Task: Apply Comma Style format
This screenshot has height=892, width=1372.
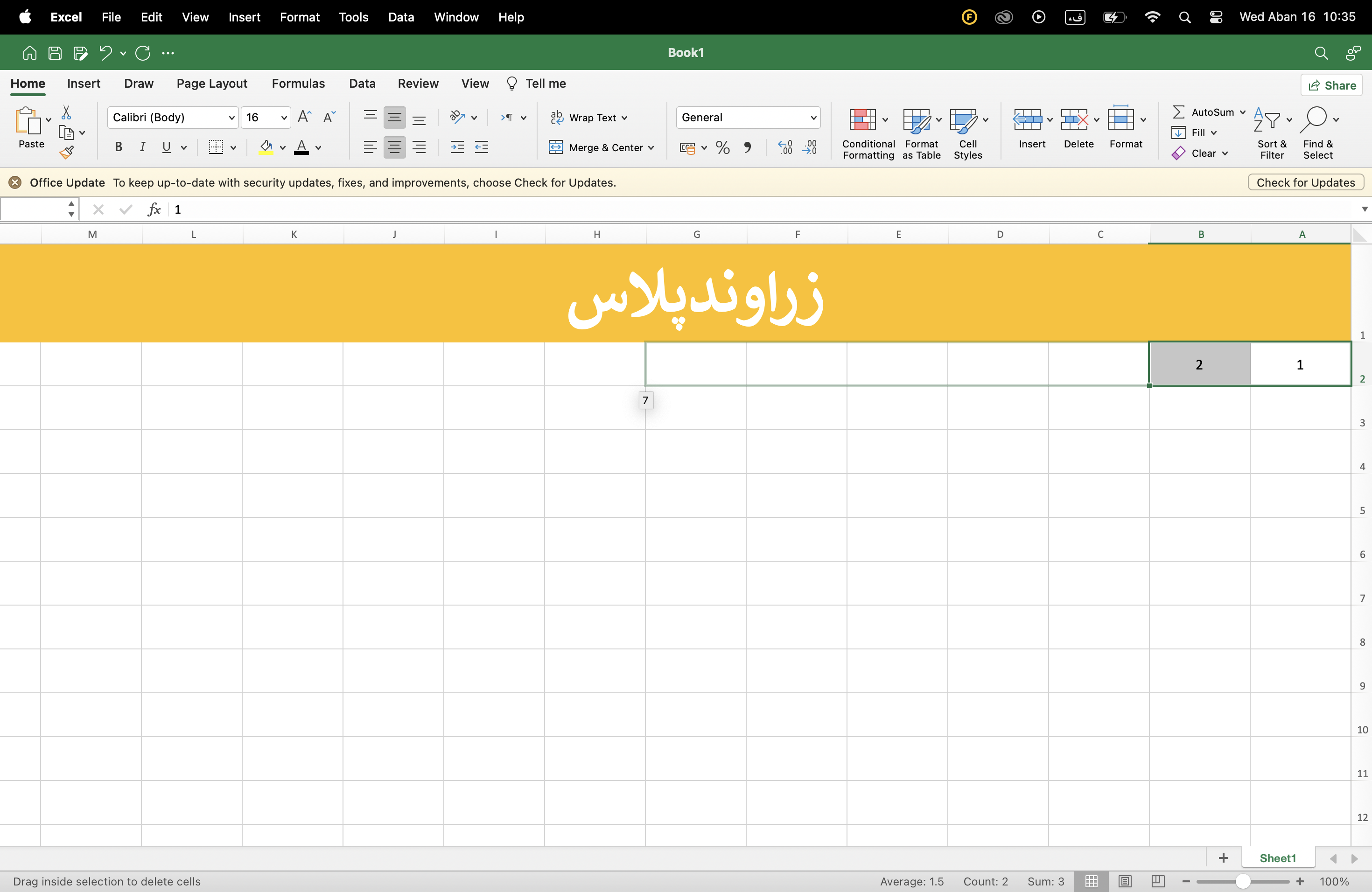Action: [x=748, y=148]
